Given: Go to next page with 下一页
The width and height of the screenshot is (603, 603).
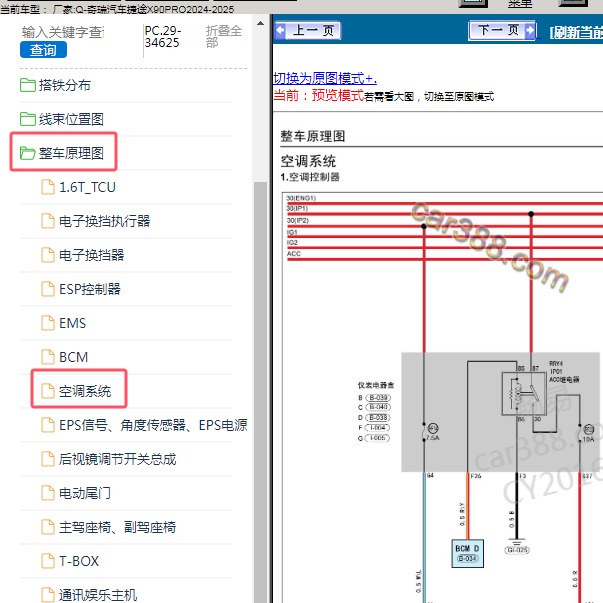Looking at the screenshot, I should [502, 30].
